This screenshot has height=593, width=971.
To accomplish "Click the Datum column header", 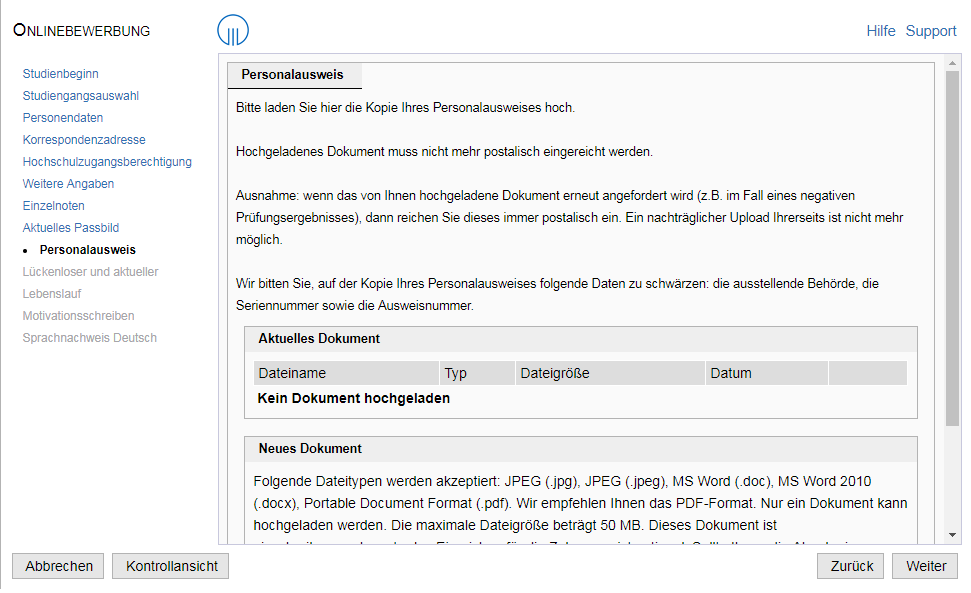I will click(767, 373).
